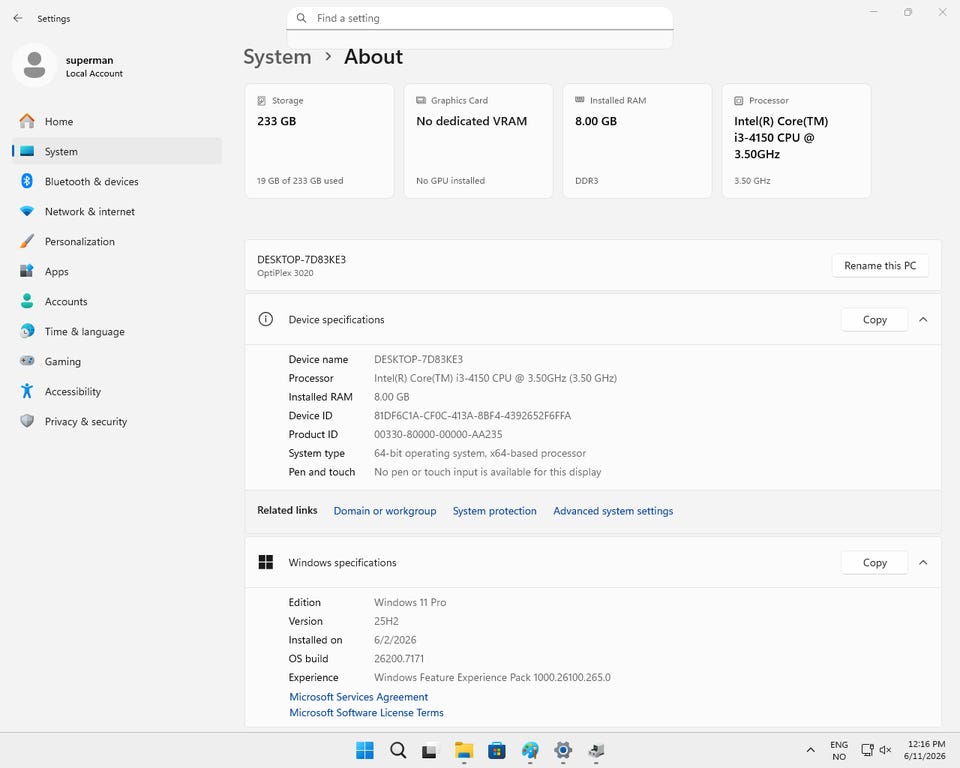
Task: Click the Accessibility figure icon
Action: (x=27, y=391)
